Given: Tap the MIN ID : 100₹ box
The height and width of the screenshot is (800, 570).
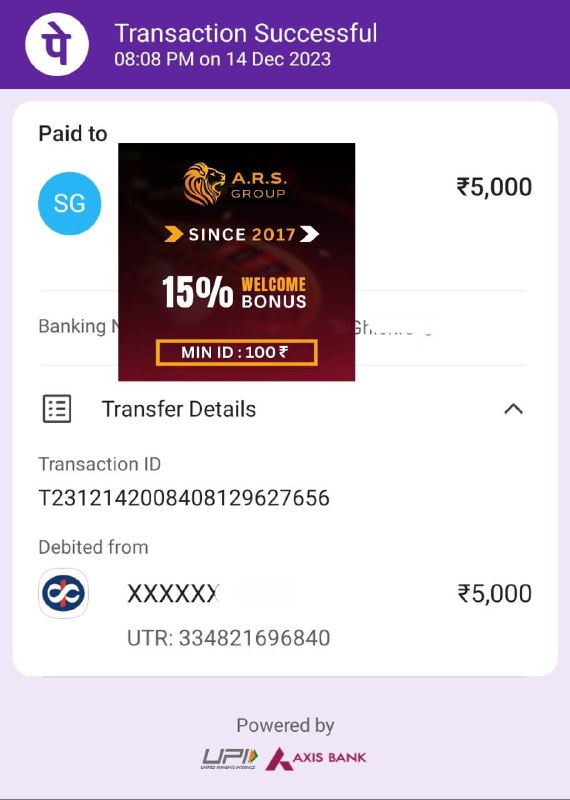Looking at the screenshot, I should click(x=237, y=353).
